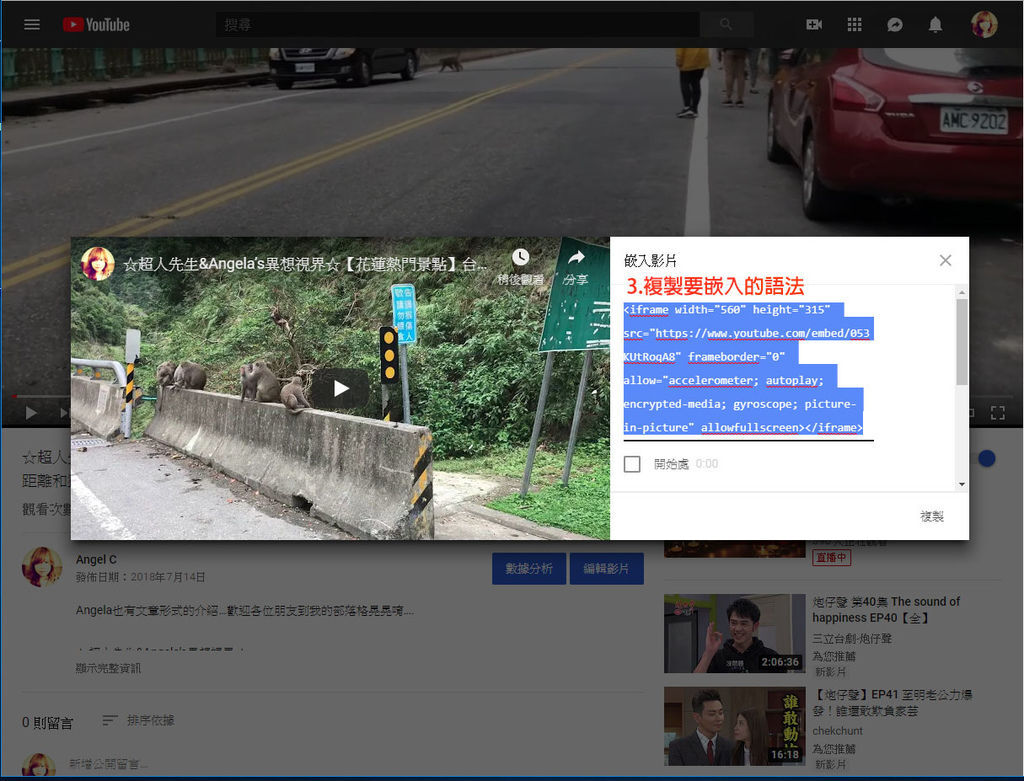Toggle fullscreen on the main player
Screen dimensions: 1024x781
click(997, 413)
